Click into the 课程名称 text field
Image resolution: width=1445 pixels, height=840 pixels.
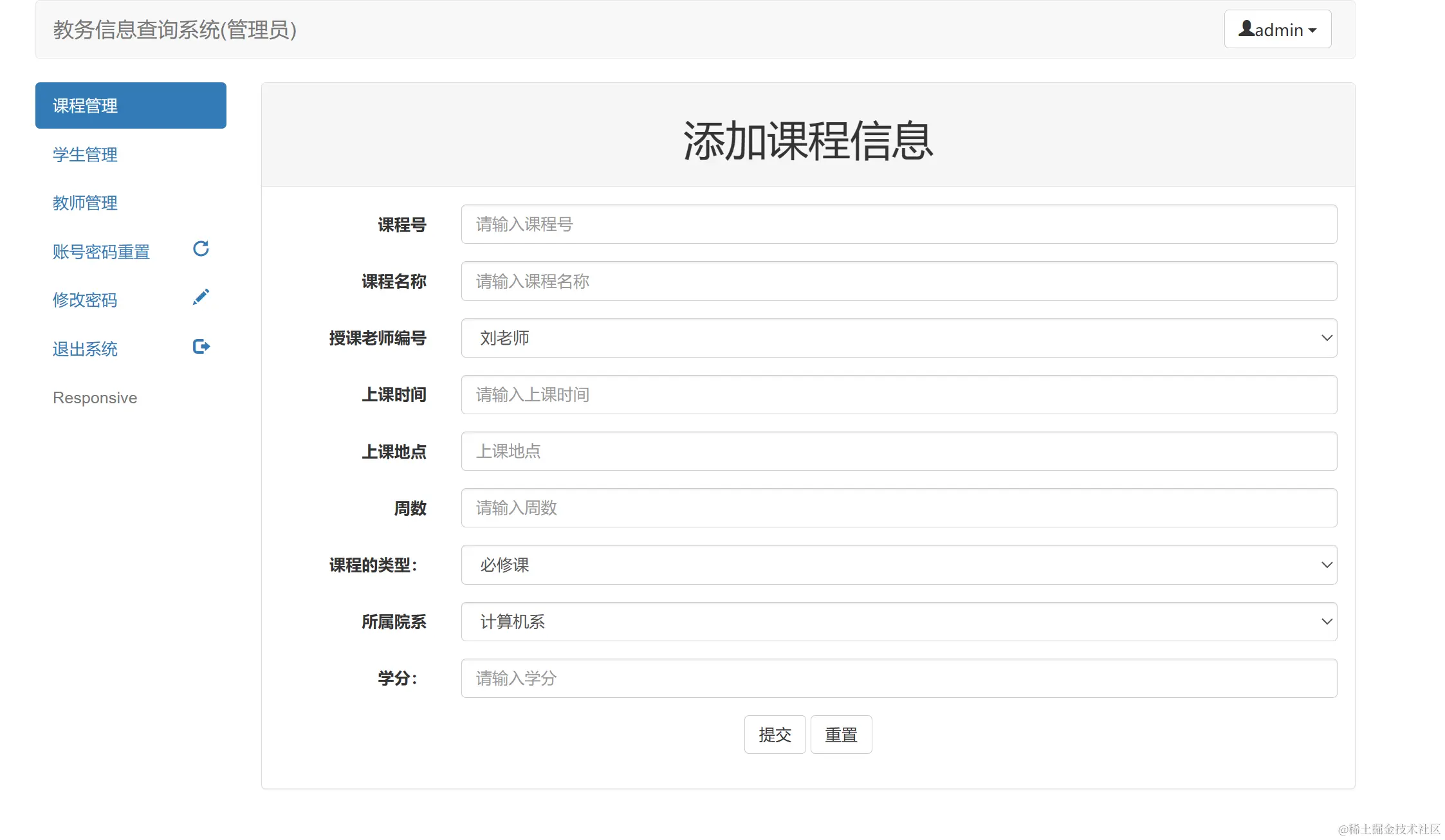click(898, 281)
